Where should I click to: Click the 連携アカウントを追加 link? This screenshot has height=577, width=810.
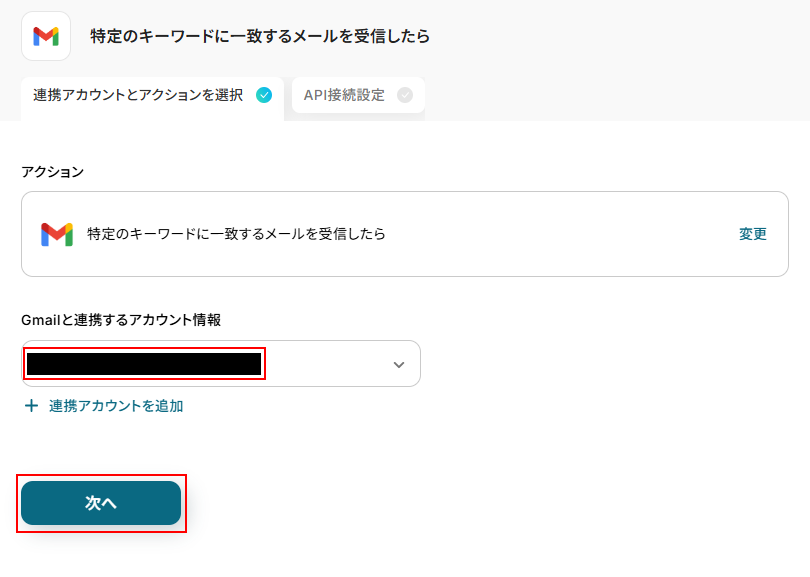(116, 406)
